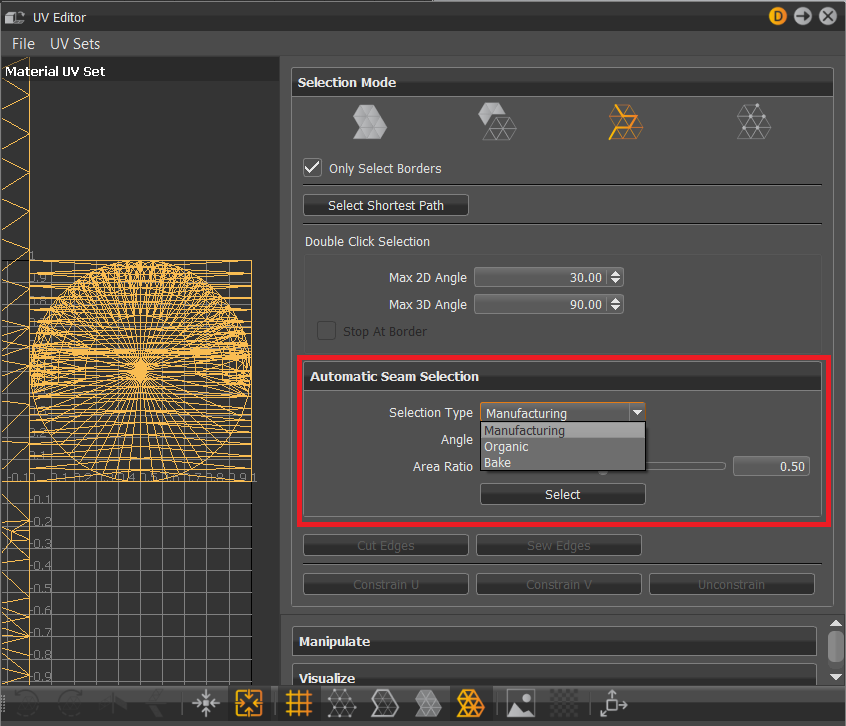Click the Sew Edges button
Image resolution: width=846 pixels, height=726 pixels.
click(559, 545)
